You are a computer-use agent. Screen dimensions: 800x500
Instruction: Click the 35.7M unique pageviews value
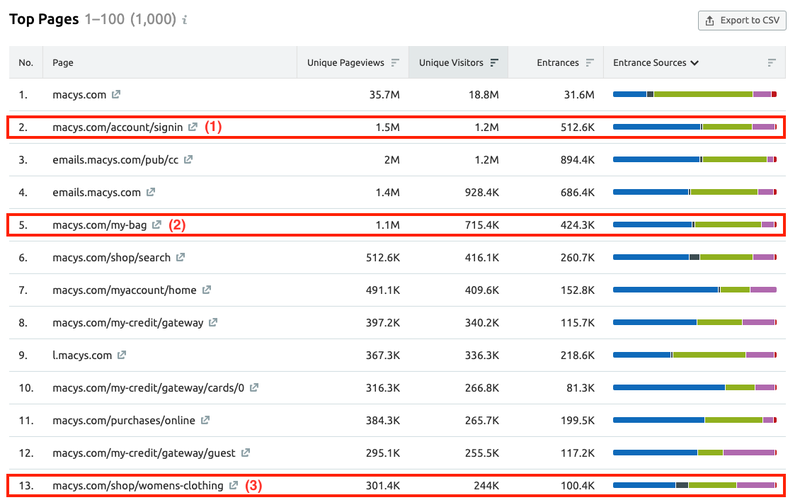point(384,95)
